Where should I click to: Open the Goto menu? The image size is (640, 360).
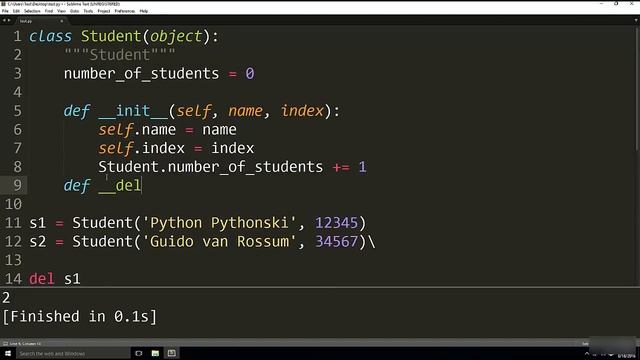click(74, 11)
